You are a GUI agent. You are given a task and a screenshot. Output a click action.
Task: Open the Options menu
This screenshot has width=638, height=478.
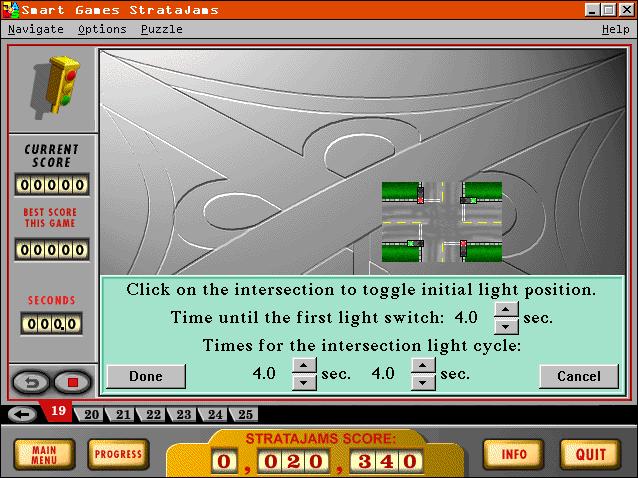(x=102, y=29)
